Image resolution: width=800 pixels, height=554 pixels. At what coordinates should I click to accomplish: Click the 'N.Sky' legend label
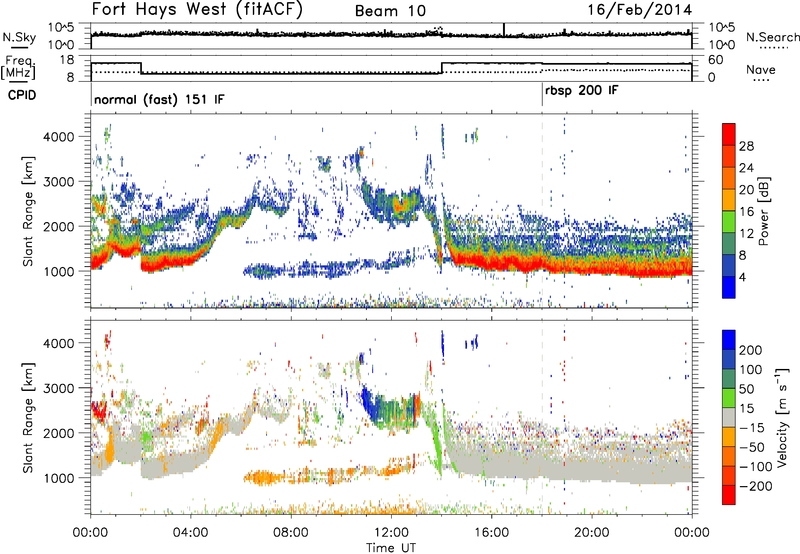point(19,37)
